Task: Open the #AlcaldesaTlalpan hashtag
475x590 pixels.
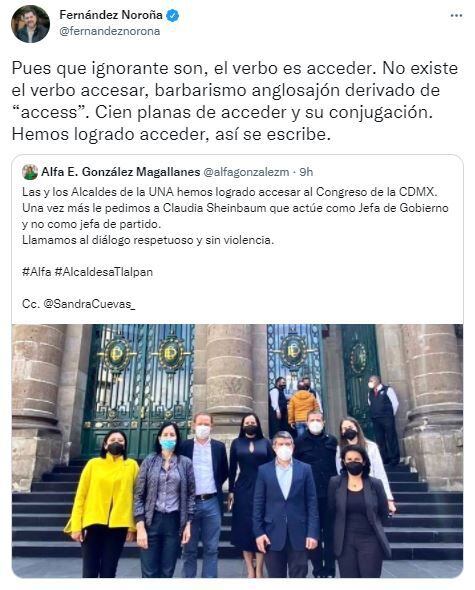Action: (x=104, y=272)
